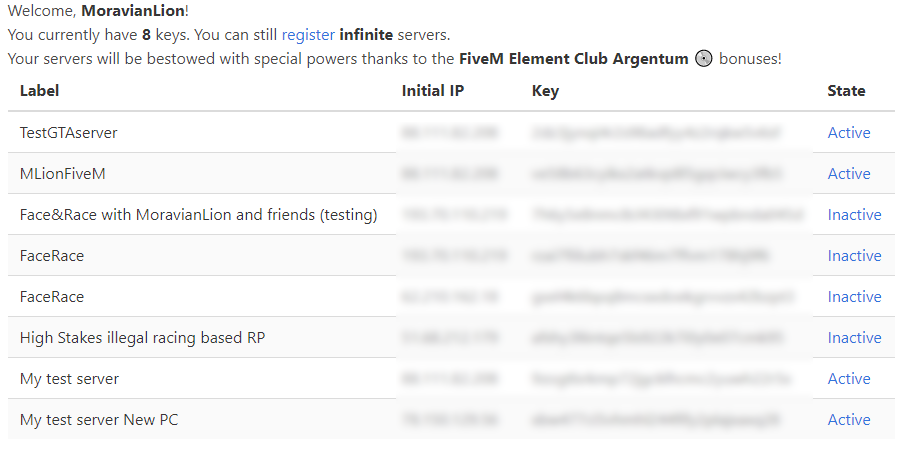Click the Argentum badge icon

pyautogui.click(x=704, y=59)
